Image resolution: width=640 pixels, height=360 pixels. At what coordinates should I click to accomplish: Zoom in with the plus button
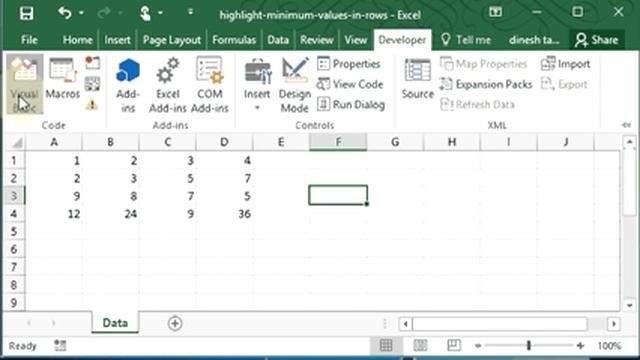coord(580,346)
